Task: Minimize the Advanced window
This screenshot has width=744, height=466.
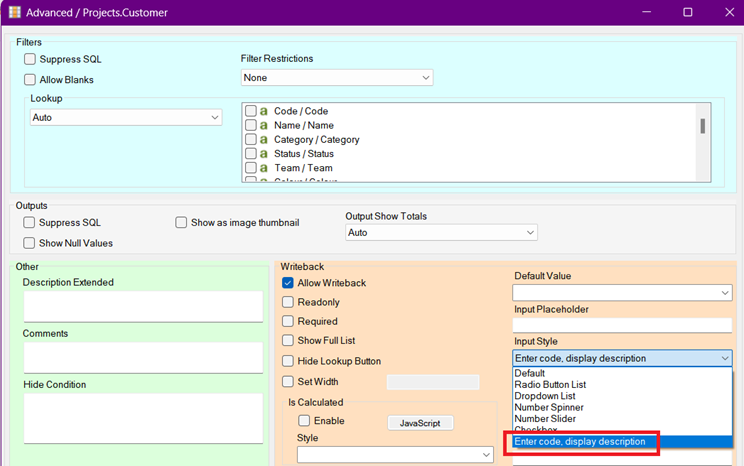Action: [x=646, y=12]
